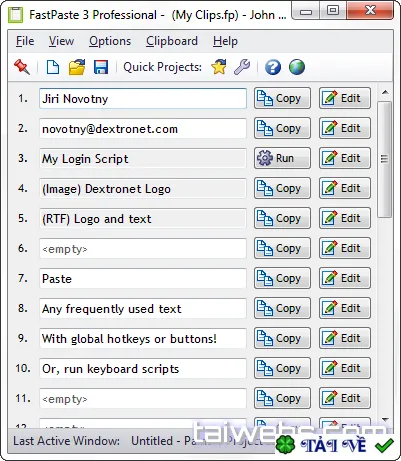Click the empty field in row 6

143,249
